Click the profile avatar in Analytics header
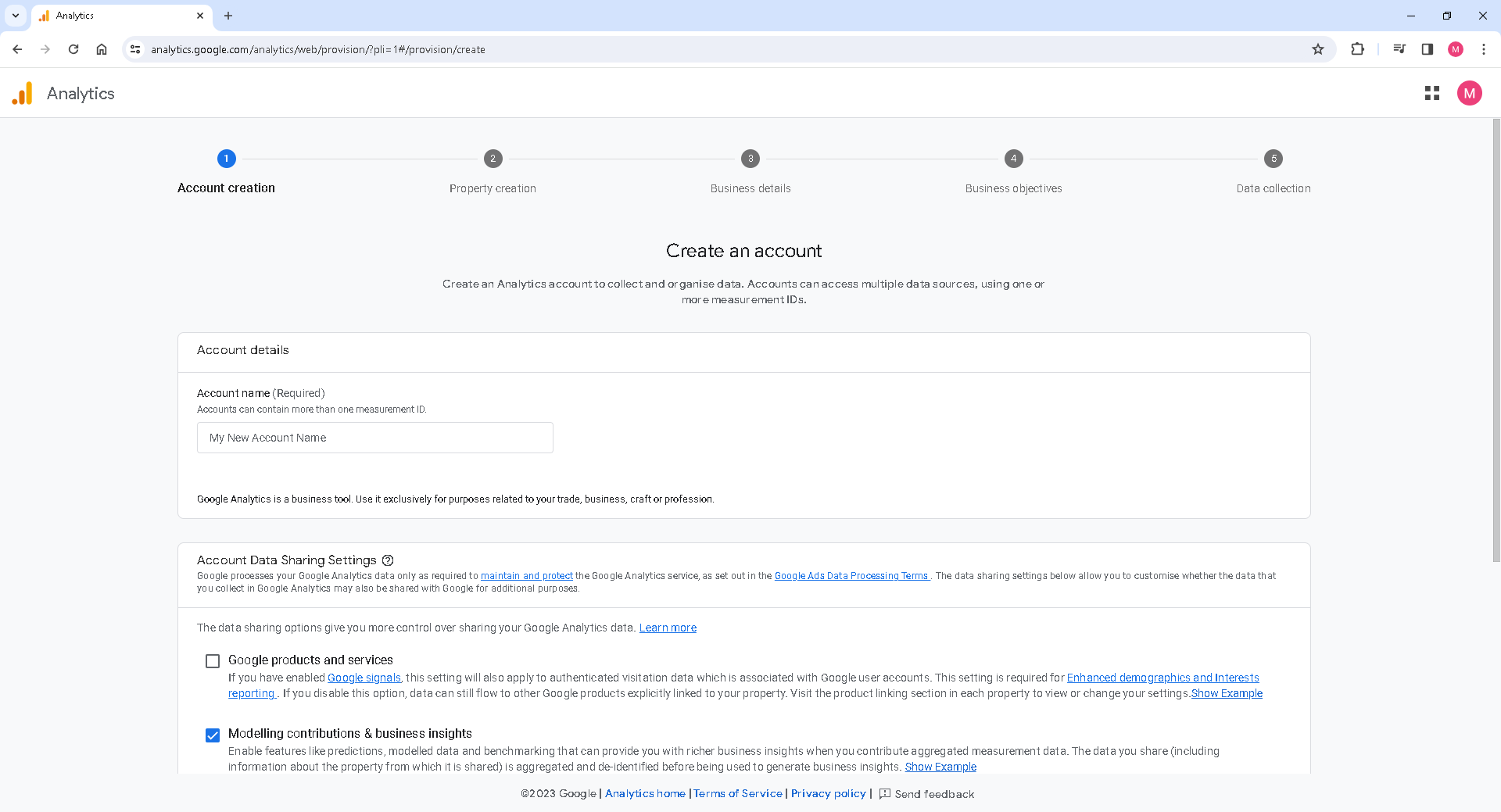 pyautogui.click(x=1469, y=92)
